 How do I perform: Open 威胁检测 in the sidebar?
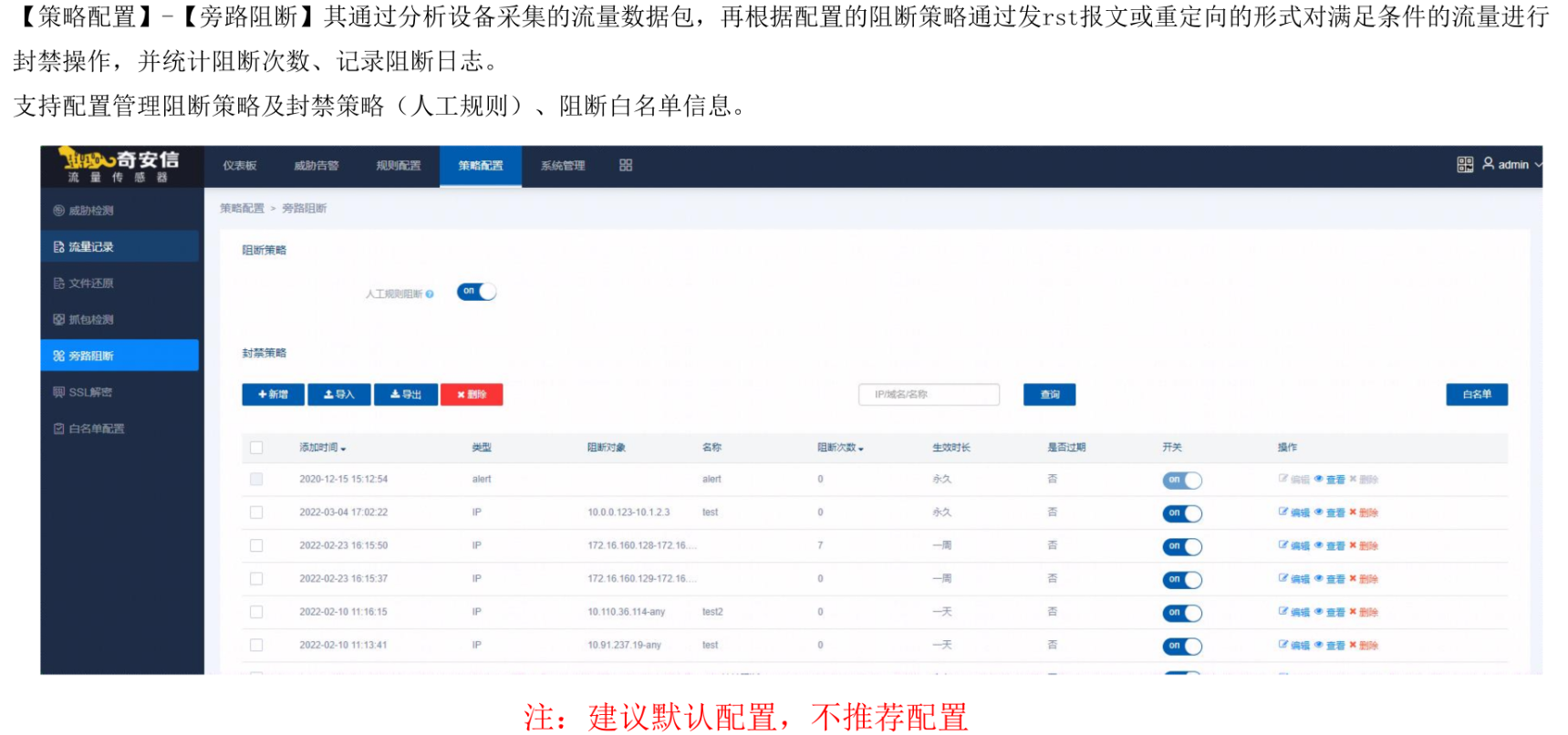click(119, 211)
